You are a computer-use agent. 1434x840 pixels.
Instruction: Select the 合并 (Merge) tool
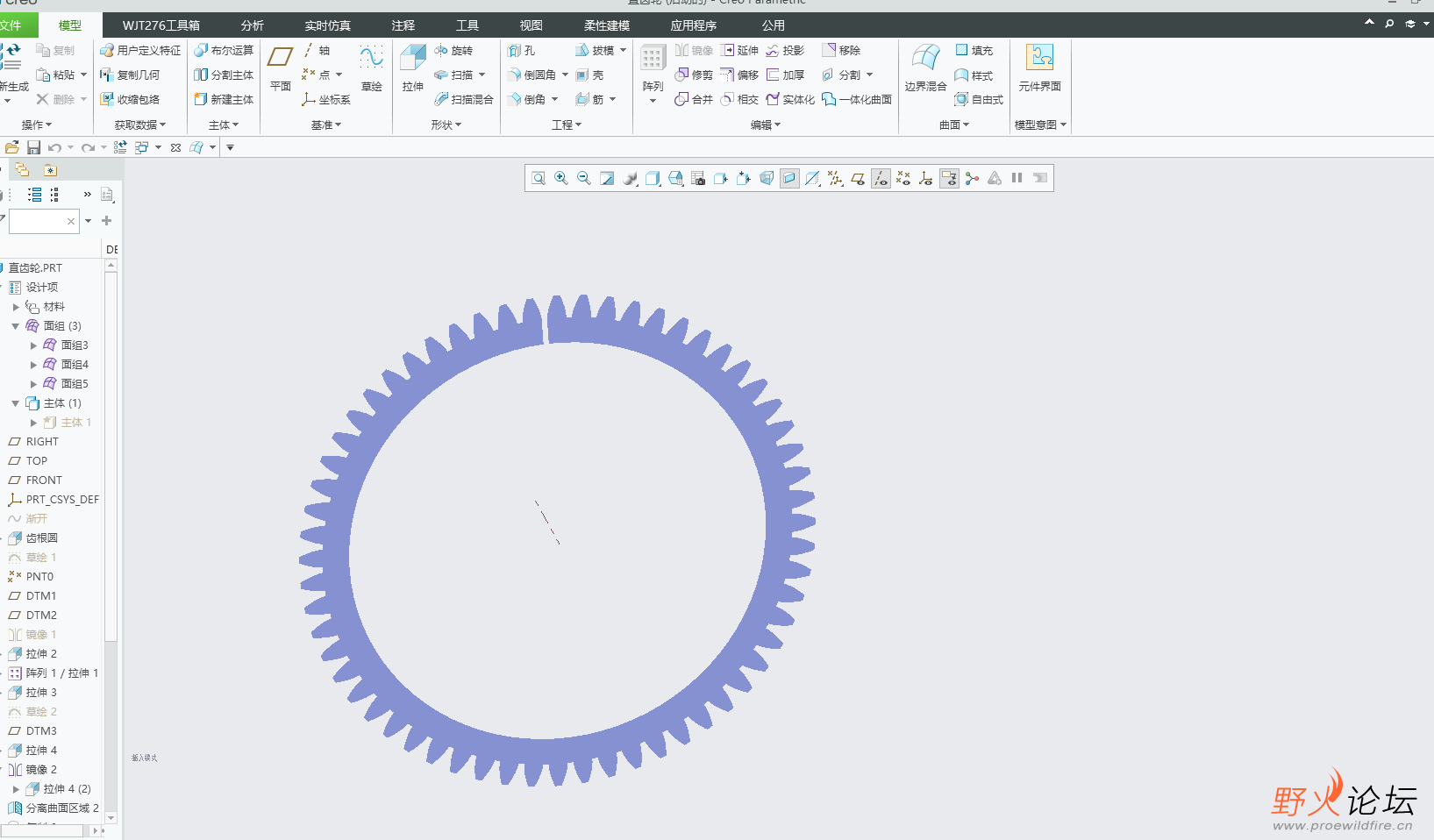(693, 100)
